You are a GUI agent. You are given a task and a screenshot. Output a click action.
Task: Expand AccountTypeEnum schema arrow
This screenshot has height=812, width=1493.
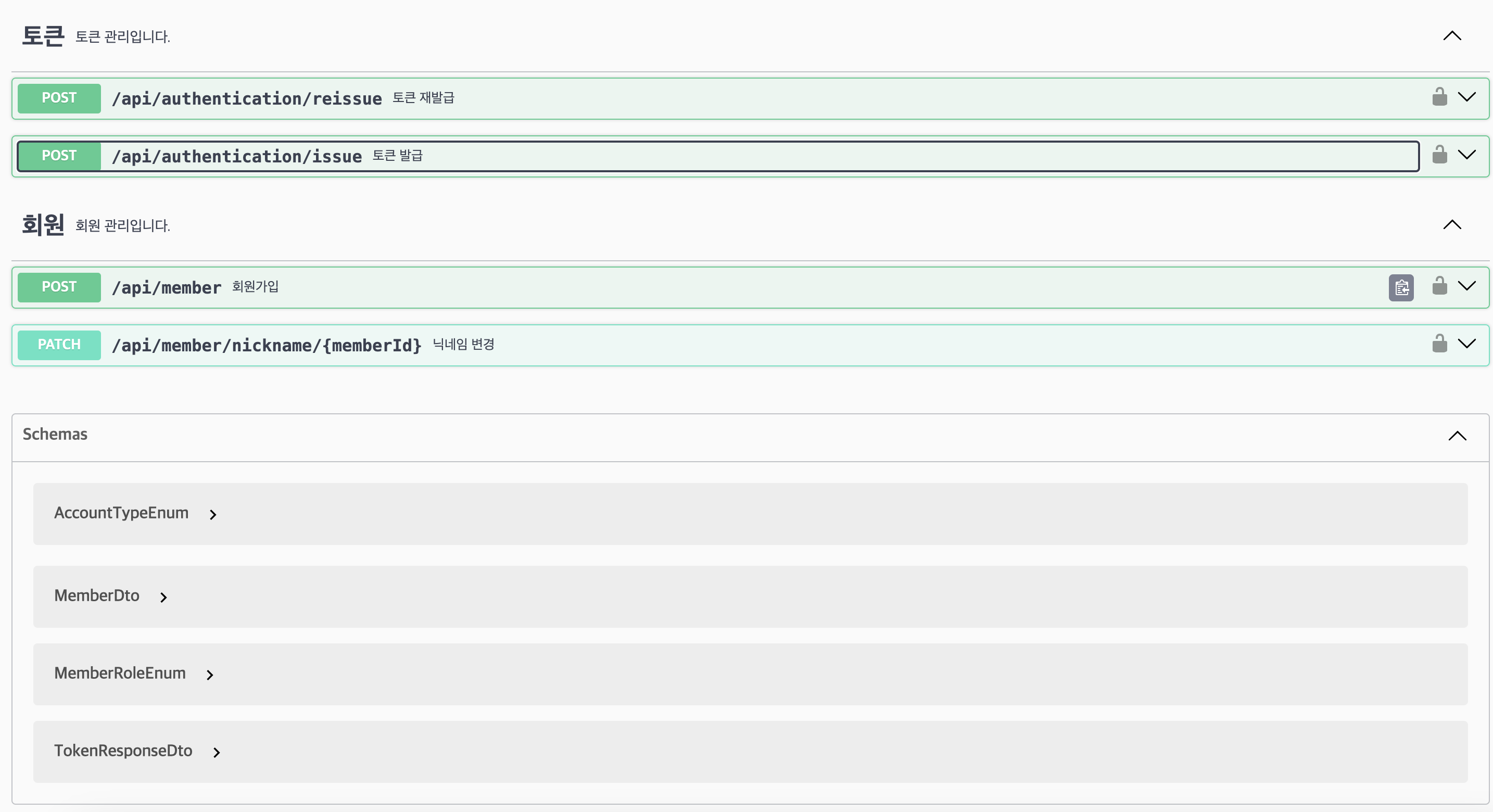[x=213, y=515]
